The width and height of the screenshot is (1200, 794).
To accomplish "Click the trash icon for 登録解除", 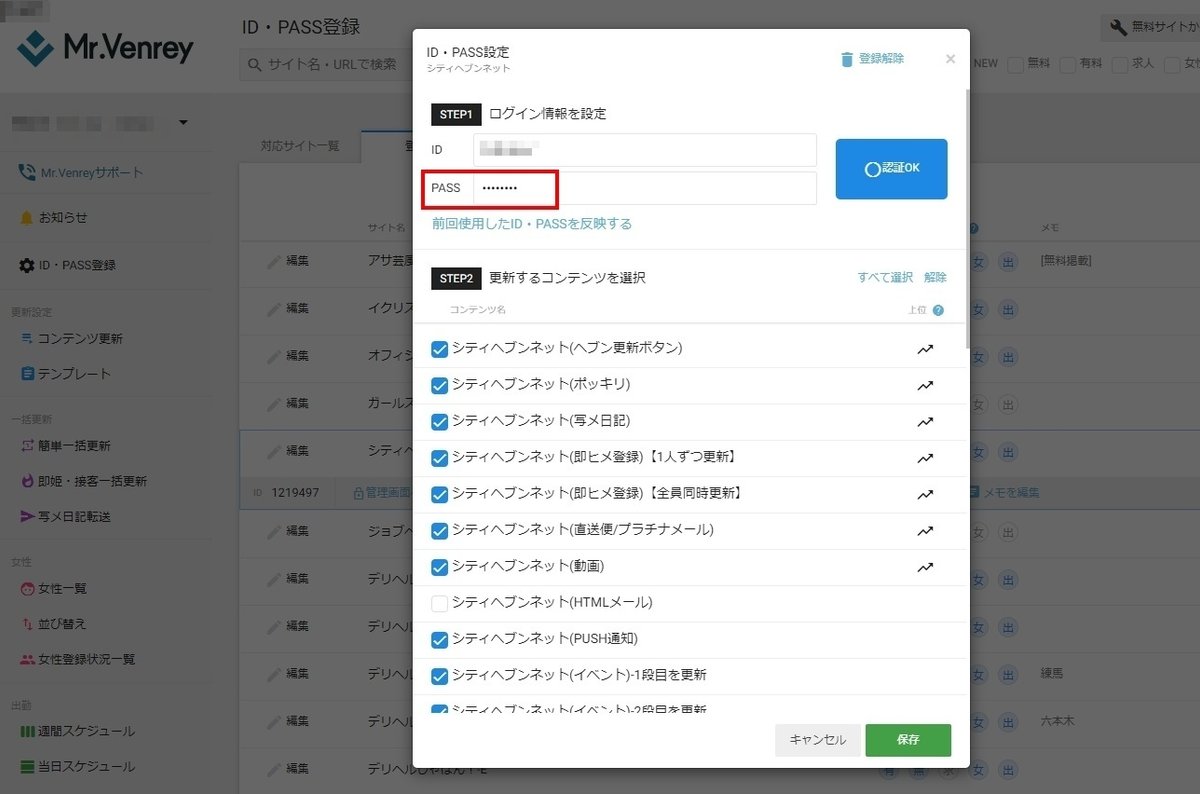I will (x=847, y=59).
